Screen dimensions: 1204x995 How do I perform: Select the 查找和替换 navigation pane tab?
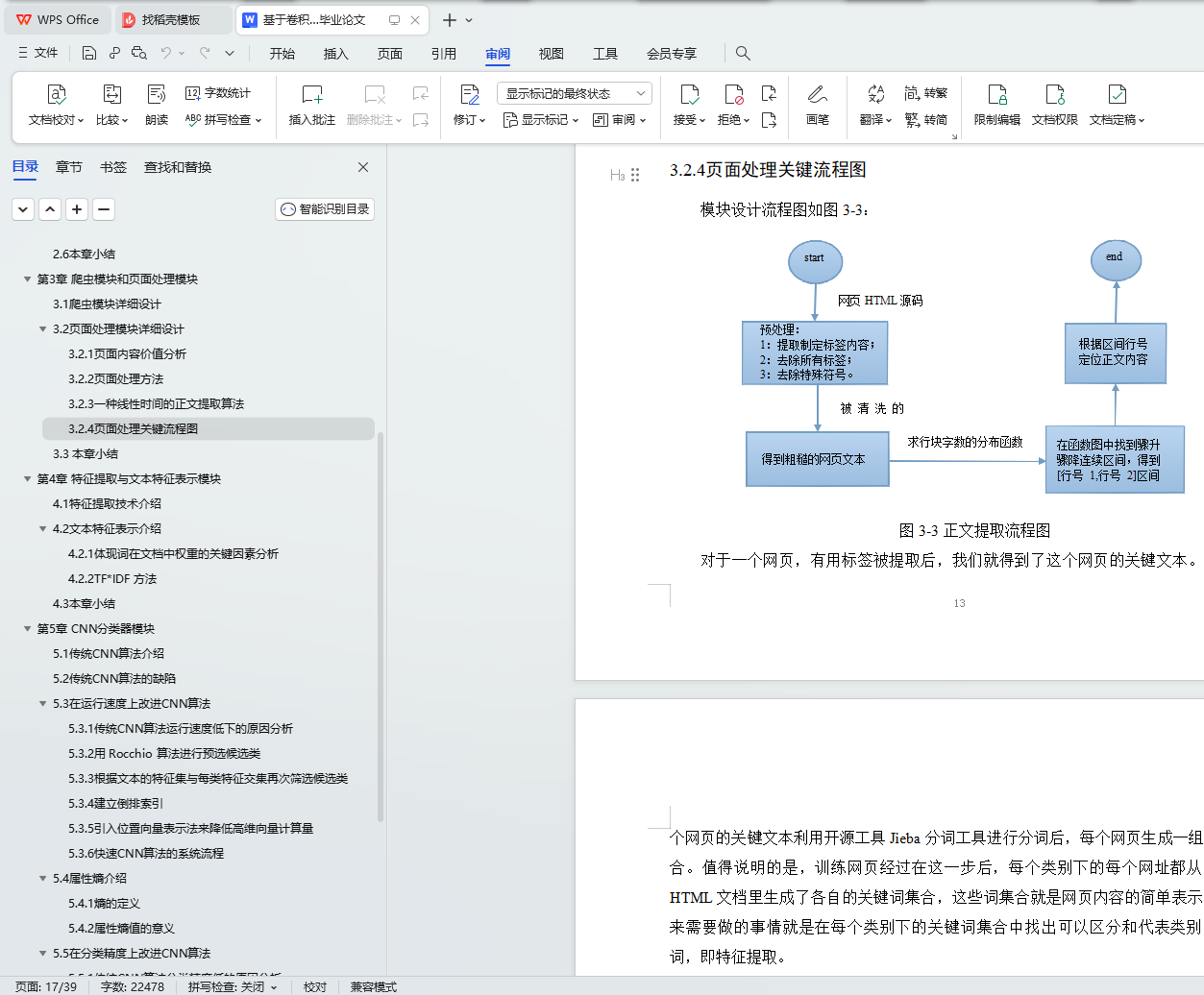(x=178, y=167)
